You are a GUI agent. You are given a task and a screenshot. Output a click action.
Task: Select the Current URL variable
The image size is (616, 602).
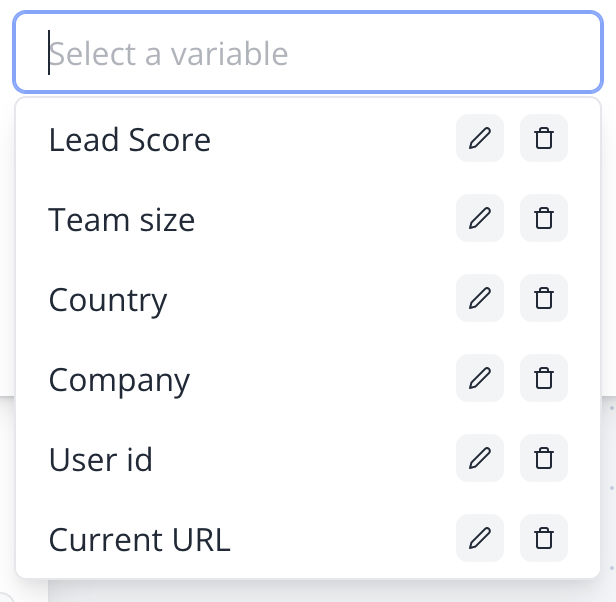click(x=140, y=540)
